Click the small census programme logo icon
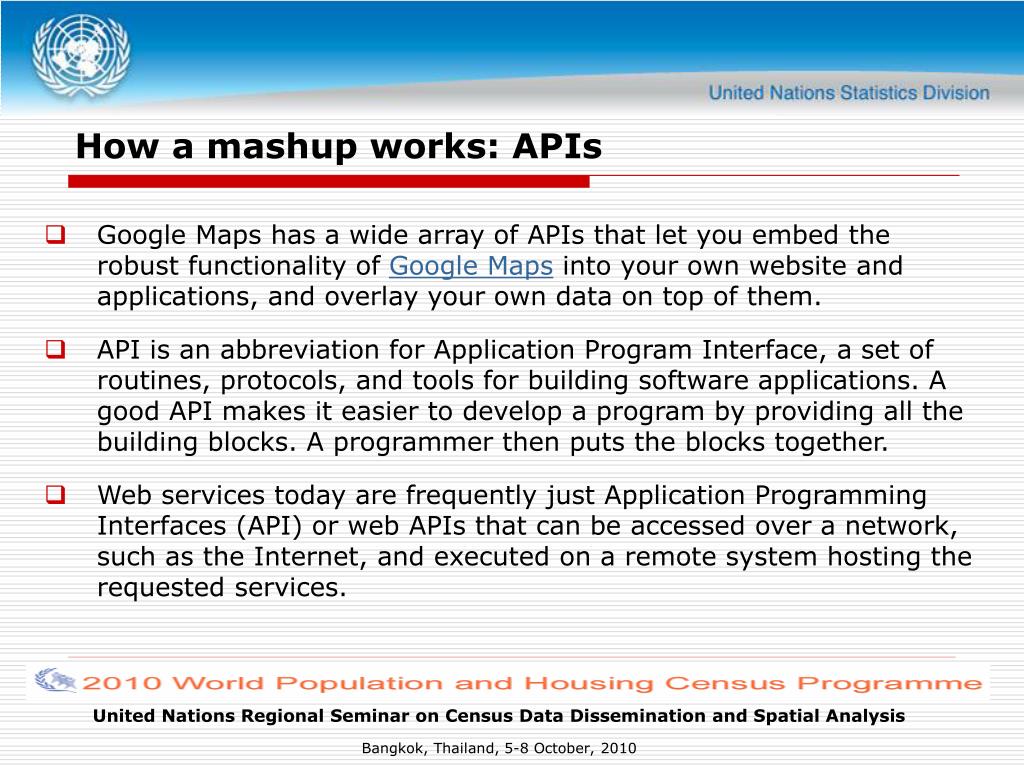 [55, 680]
